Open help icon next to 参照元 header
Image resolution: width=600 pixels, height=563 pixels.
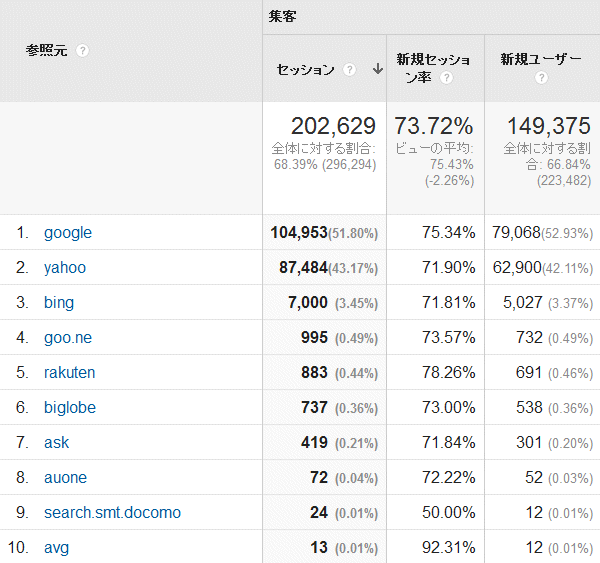pos(82,51)
